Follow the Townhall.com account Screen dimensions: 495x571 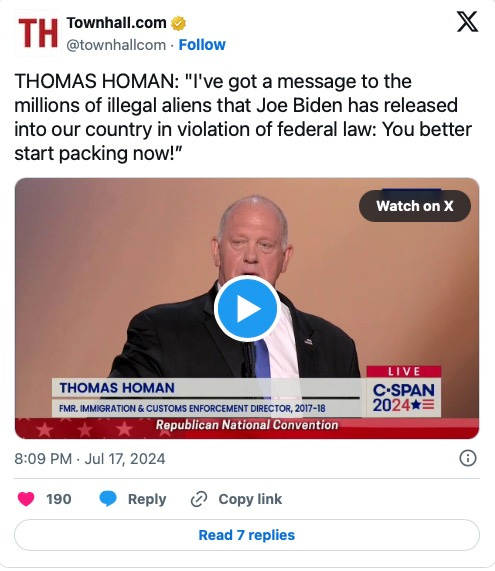point(202,45)
